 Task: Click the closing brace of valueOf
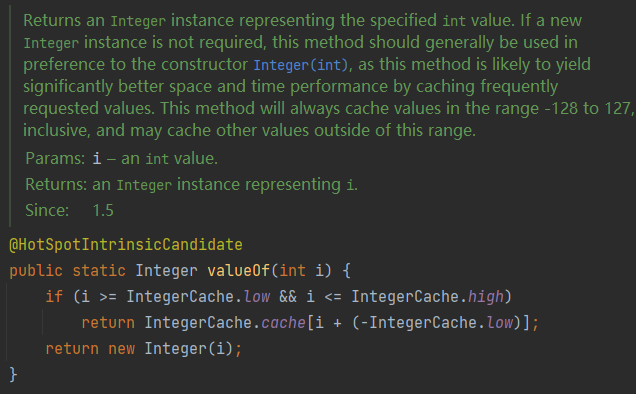click(13, 374)
